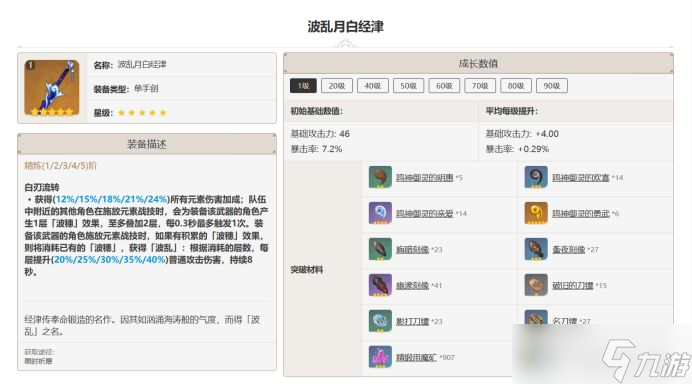Click the 影打刀镡 material icon
Viewport: 692px width, 384px height.
(380, 321)
